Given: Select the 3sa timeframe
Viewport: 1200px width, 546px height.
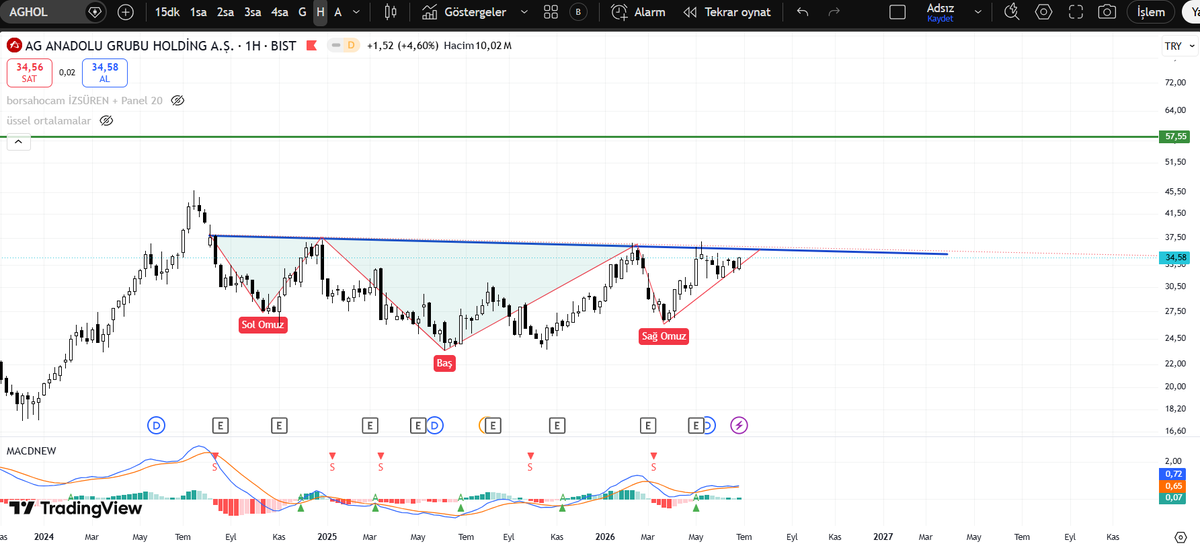Looking at the screenshot, I should pos(252,12).
